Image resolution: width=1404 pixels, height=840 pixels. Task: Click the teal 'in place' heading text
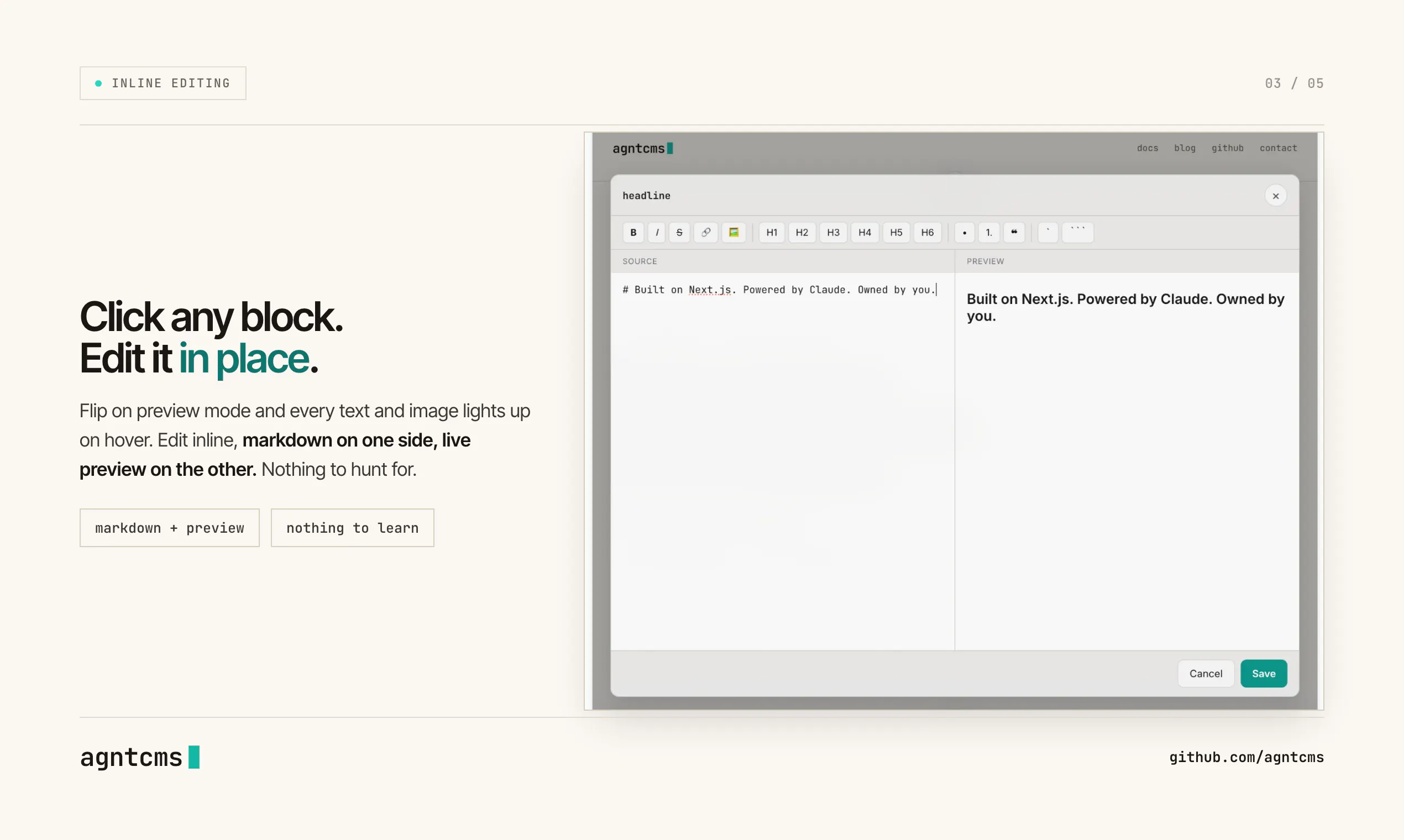[x=244, y=359]
